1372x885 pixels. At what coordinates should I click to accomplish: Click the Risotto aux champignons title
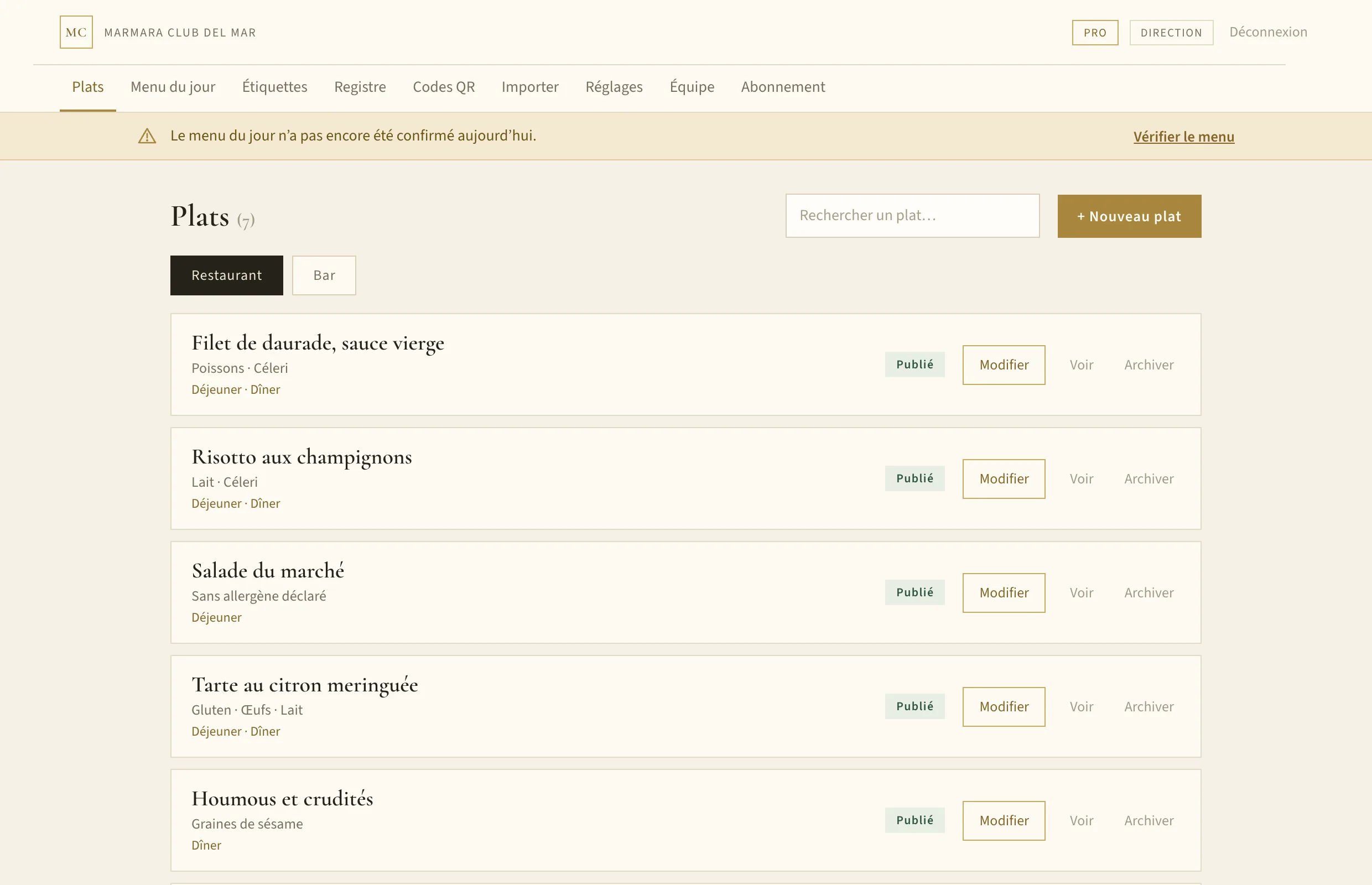302,457
